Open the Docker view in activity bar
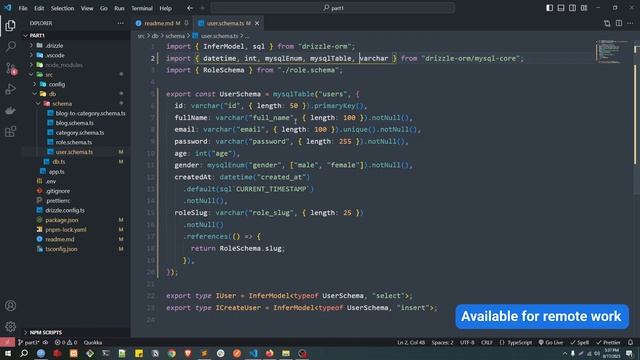The image size is (640, 360). tap(11, 110)
